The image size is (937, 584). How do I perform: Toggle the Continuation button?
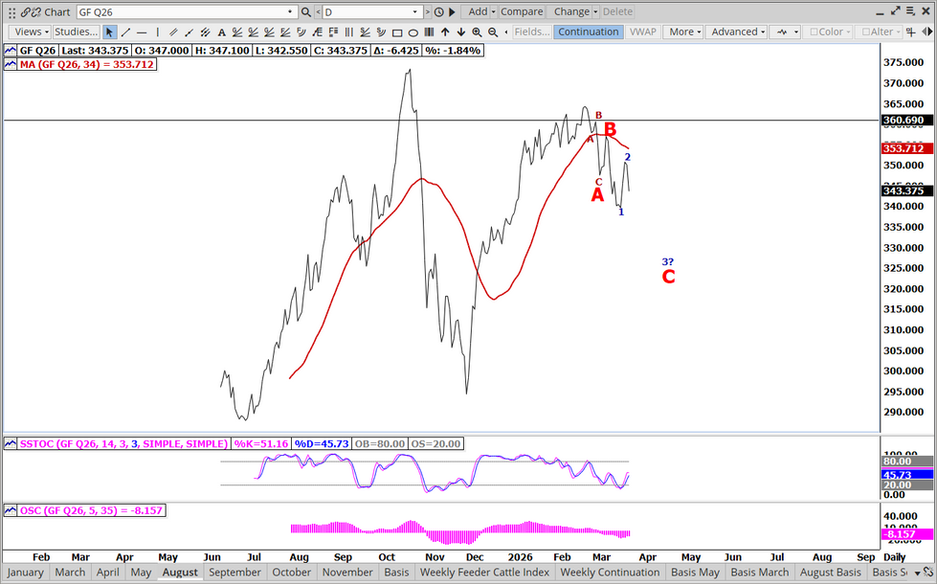click(589, 32)
